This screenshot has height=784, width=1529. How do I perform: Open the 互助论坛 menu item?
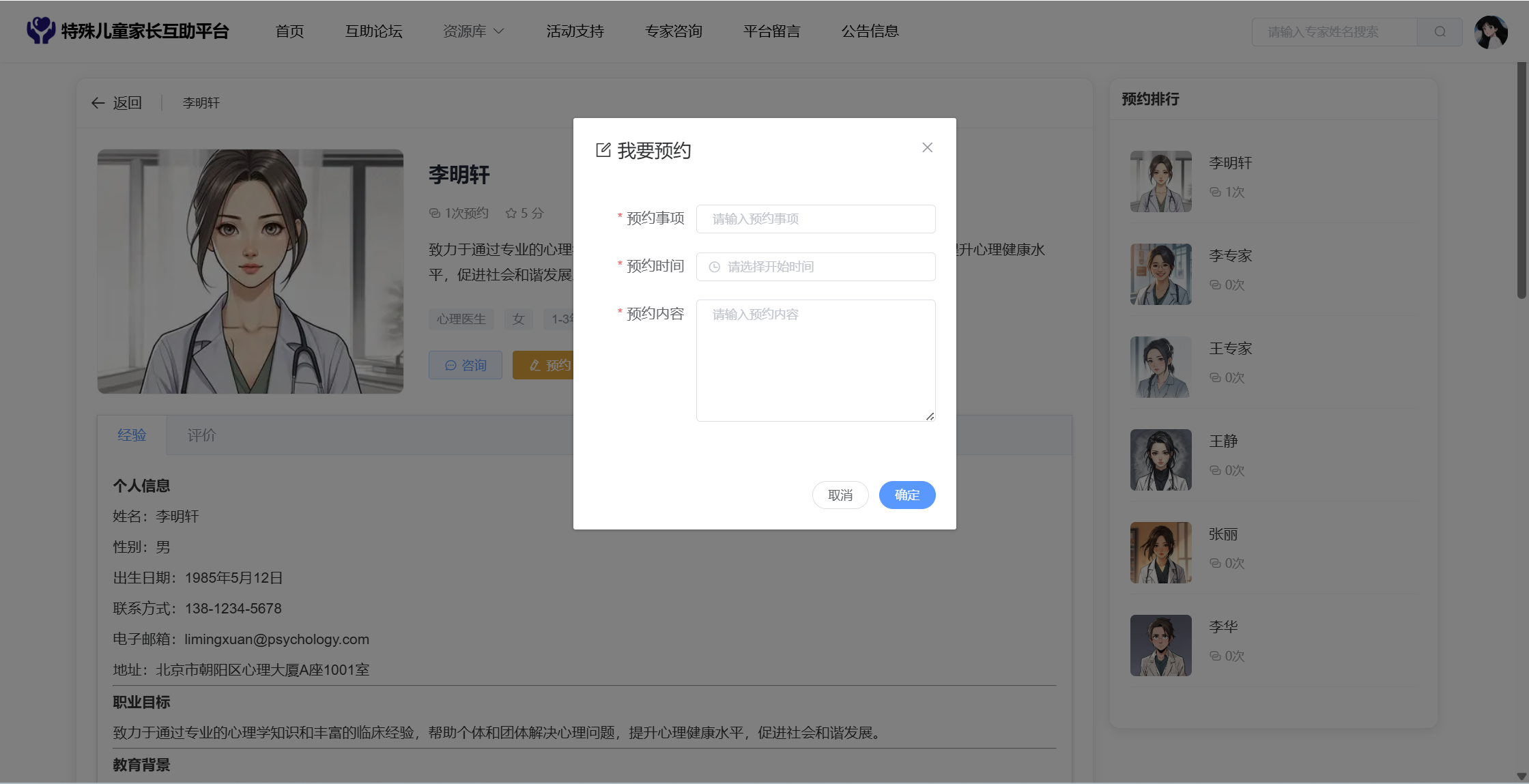373,31
